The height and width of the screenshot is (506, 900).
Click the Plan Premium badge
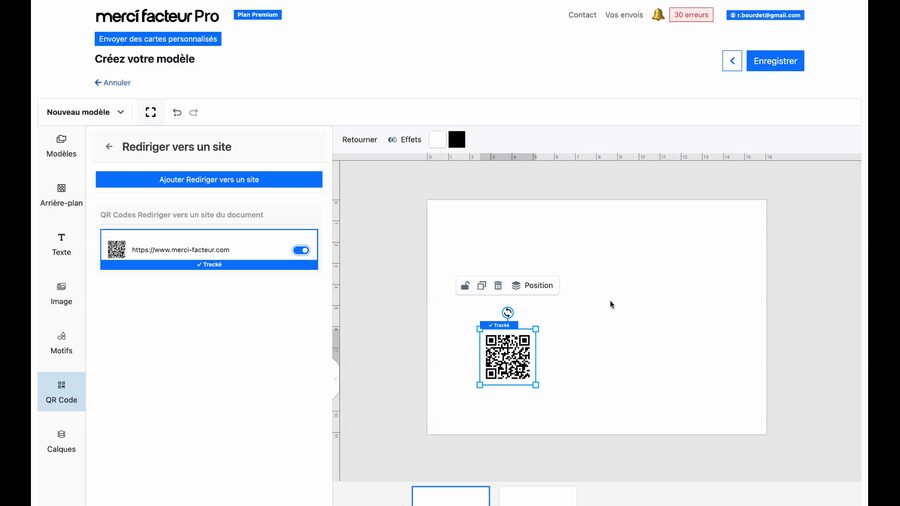point(258,15)
